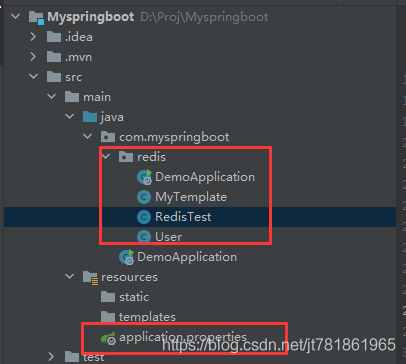Select the MyTemplate class name
406x364 pixels.
click(191, 197)
